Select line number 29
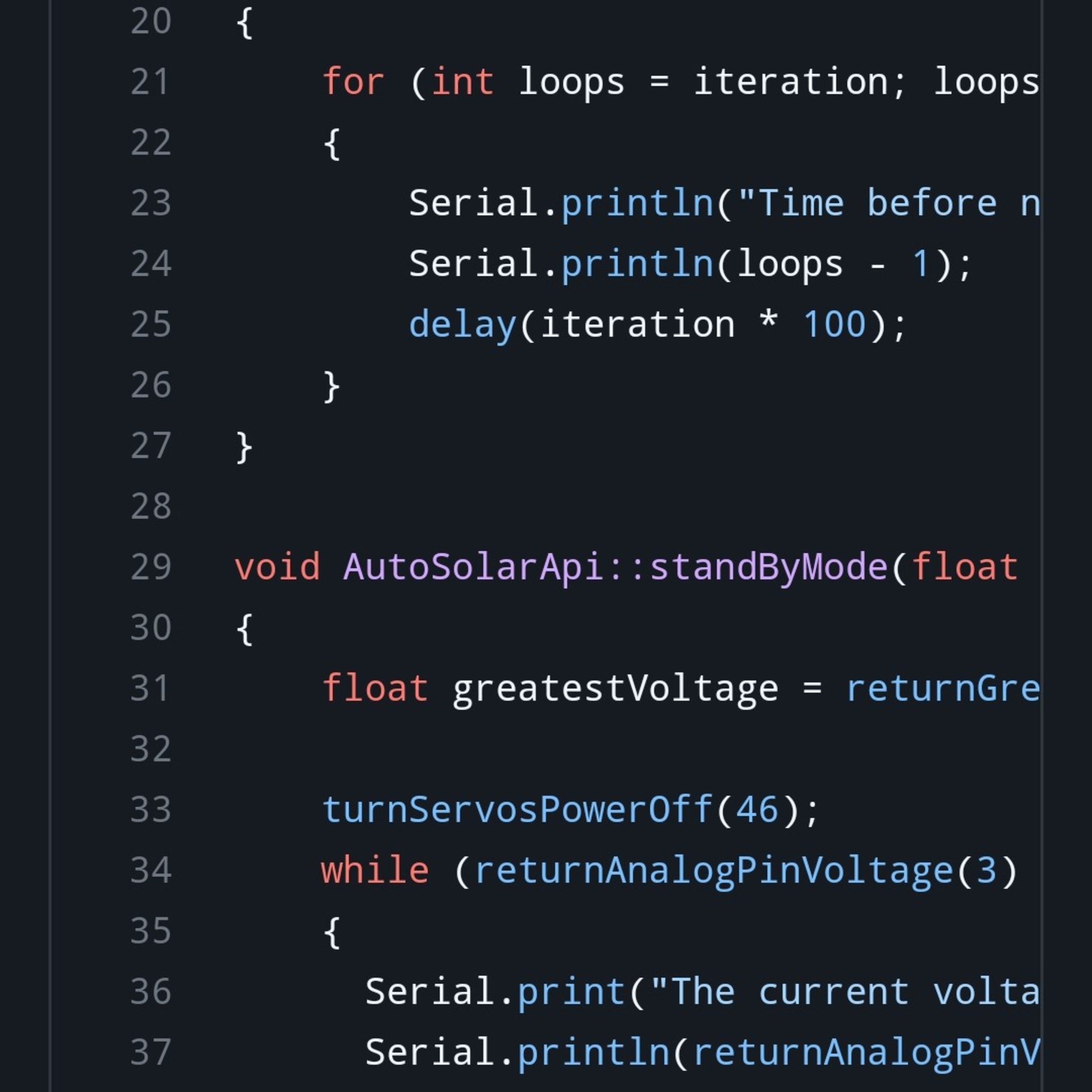Screen dimensions: 1092x1092 coord(150,567)
